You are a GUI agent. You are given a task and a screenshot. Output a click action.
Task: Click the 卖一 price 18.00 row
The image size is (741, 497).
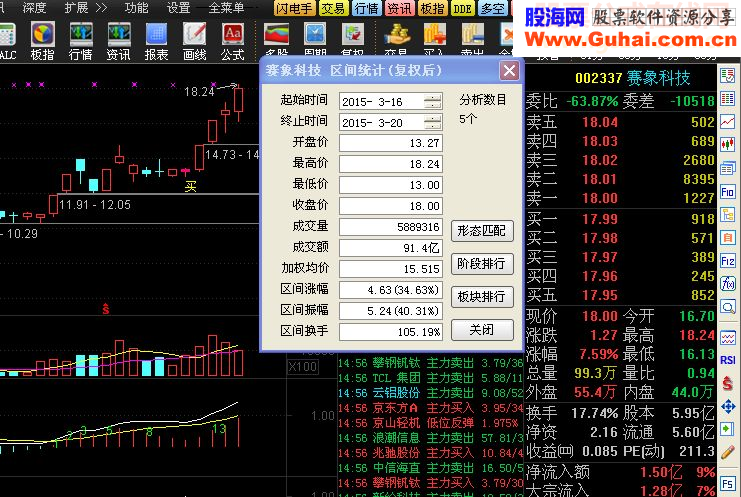tap(620, 198)
